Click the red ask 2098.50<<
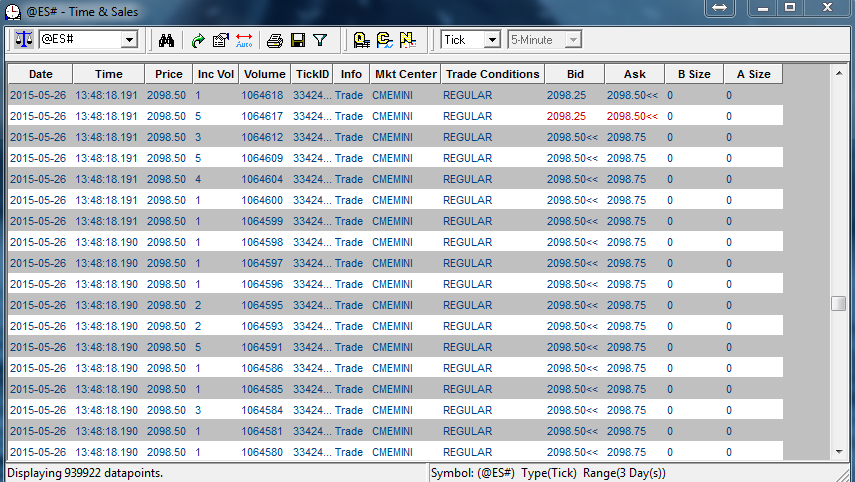The height and width of the screenshot is (482, 855). pos(633,116)
